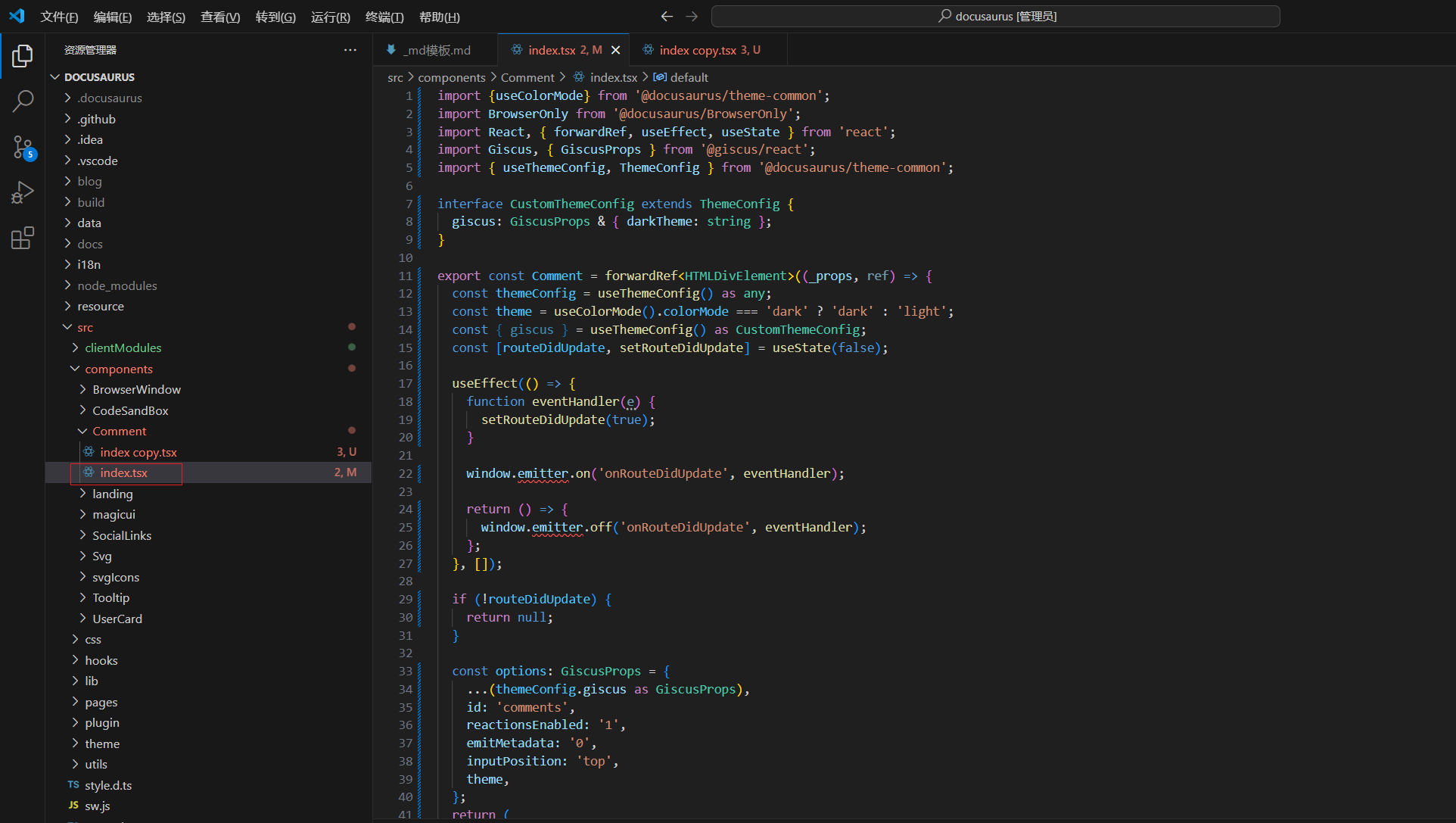1456x823 pixels.
Task: Collapse the src folder
Action: (209, 327)
